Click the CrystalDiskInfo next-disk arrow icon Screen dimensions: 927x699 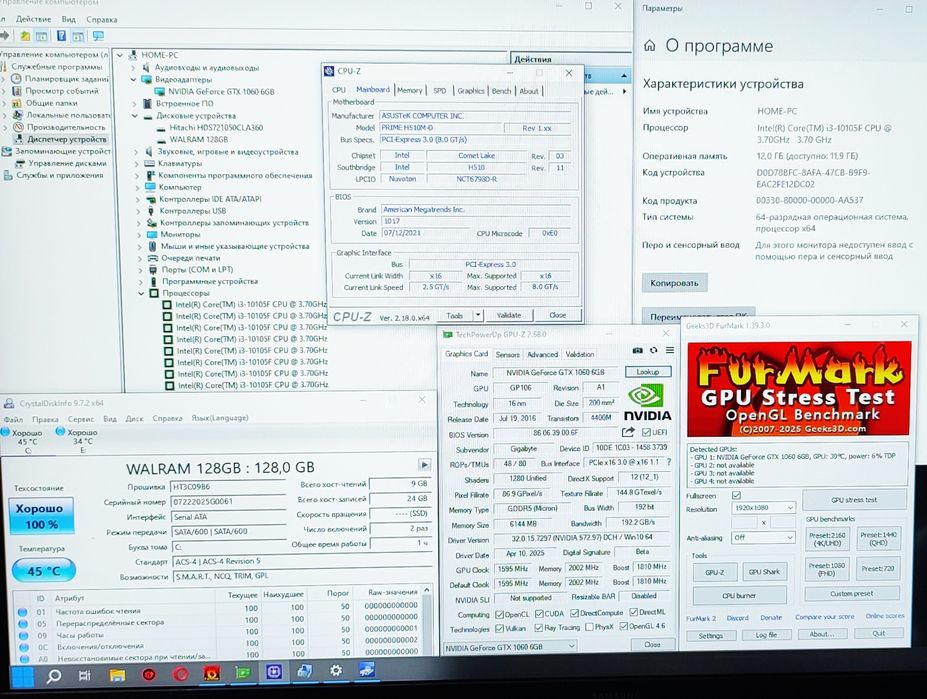pyautogui.click(x=424, y=464)
